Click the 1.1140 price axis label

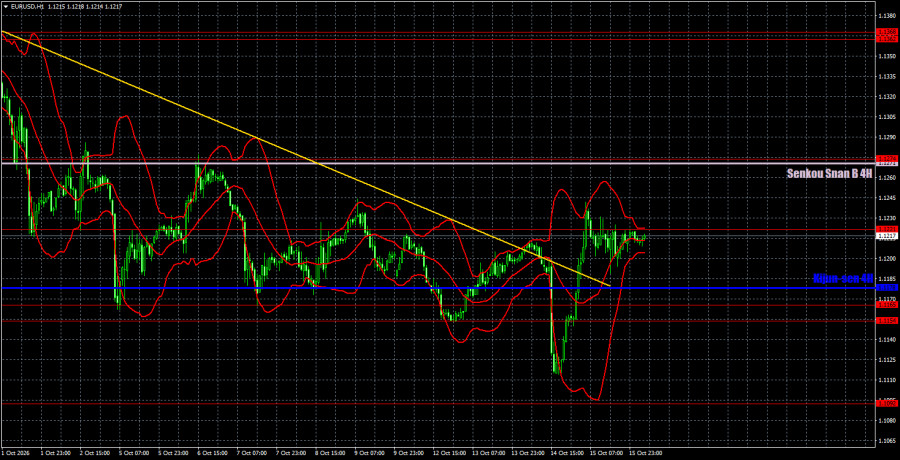pos(885,340)
